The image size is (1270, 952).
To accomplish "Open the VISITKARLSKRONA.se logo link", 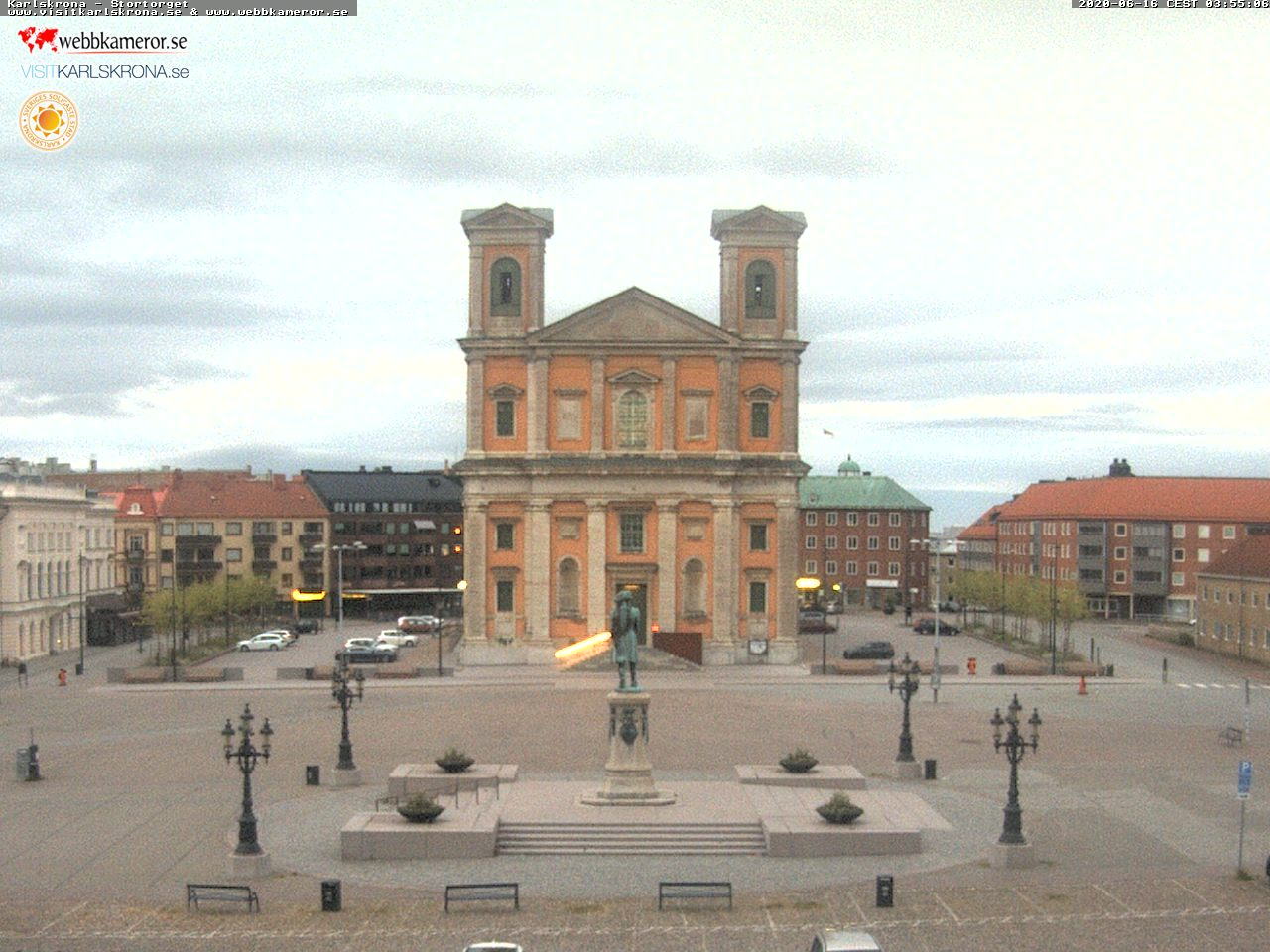I will tap(104, 72).
